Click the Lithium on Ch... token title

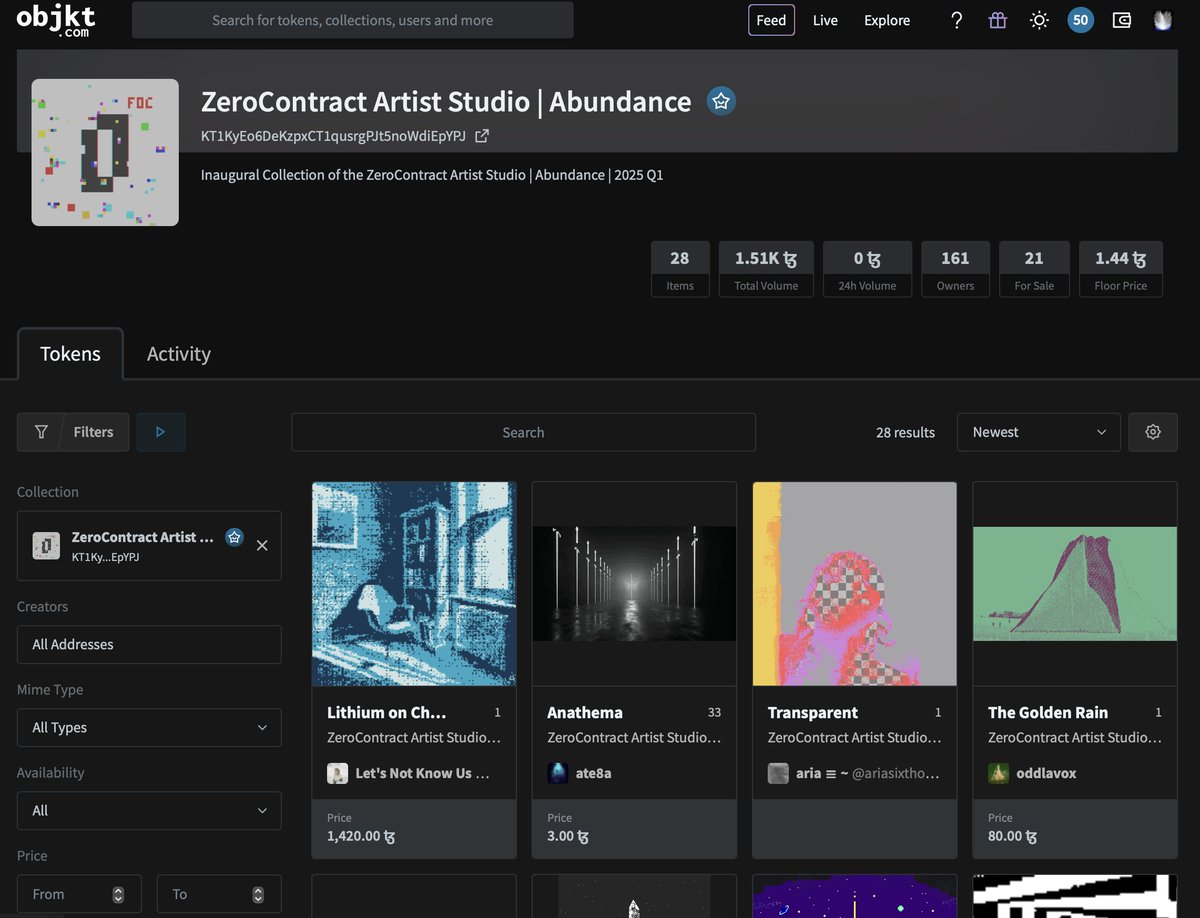(387, 712)
